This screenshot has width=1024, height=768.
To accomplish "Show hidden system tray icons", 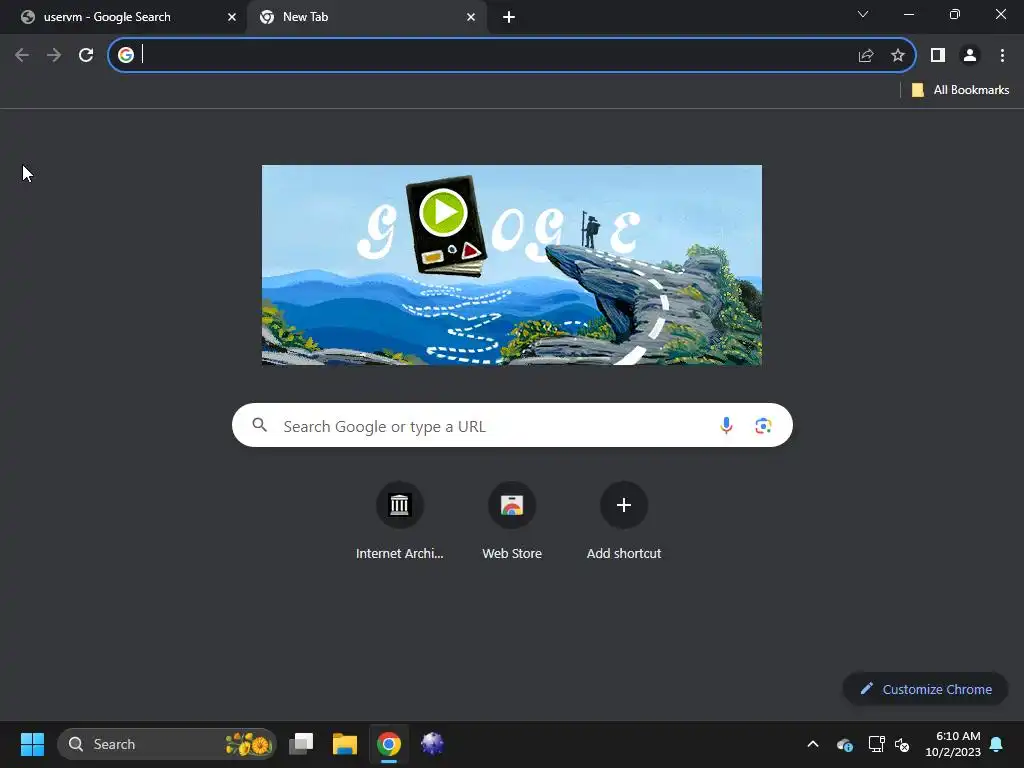I will coord(813,744).
